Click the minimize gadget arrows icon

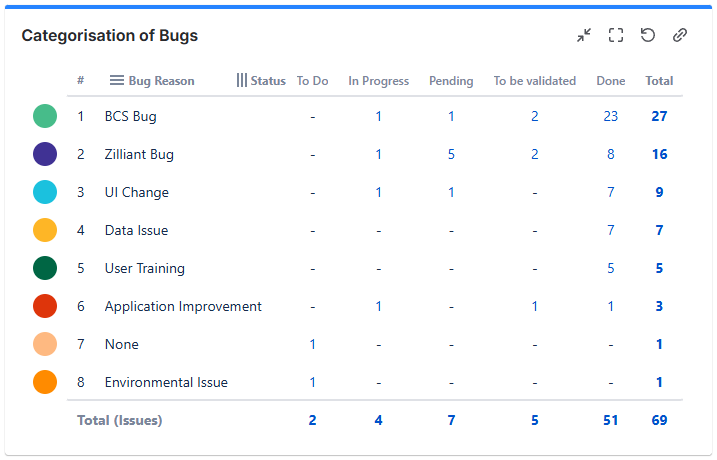584,35
